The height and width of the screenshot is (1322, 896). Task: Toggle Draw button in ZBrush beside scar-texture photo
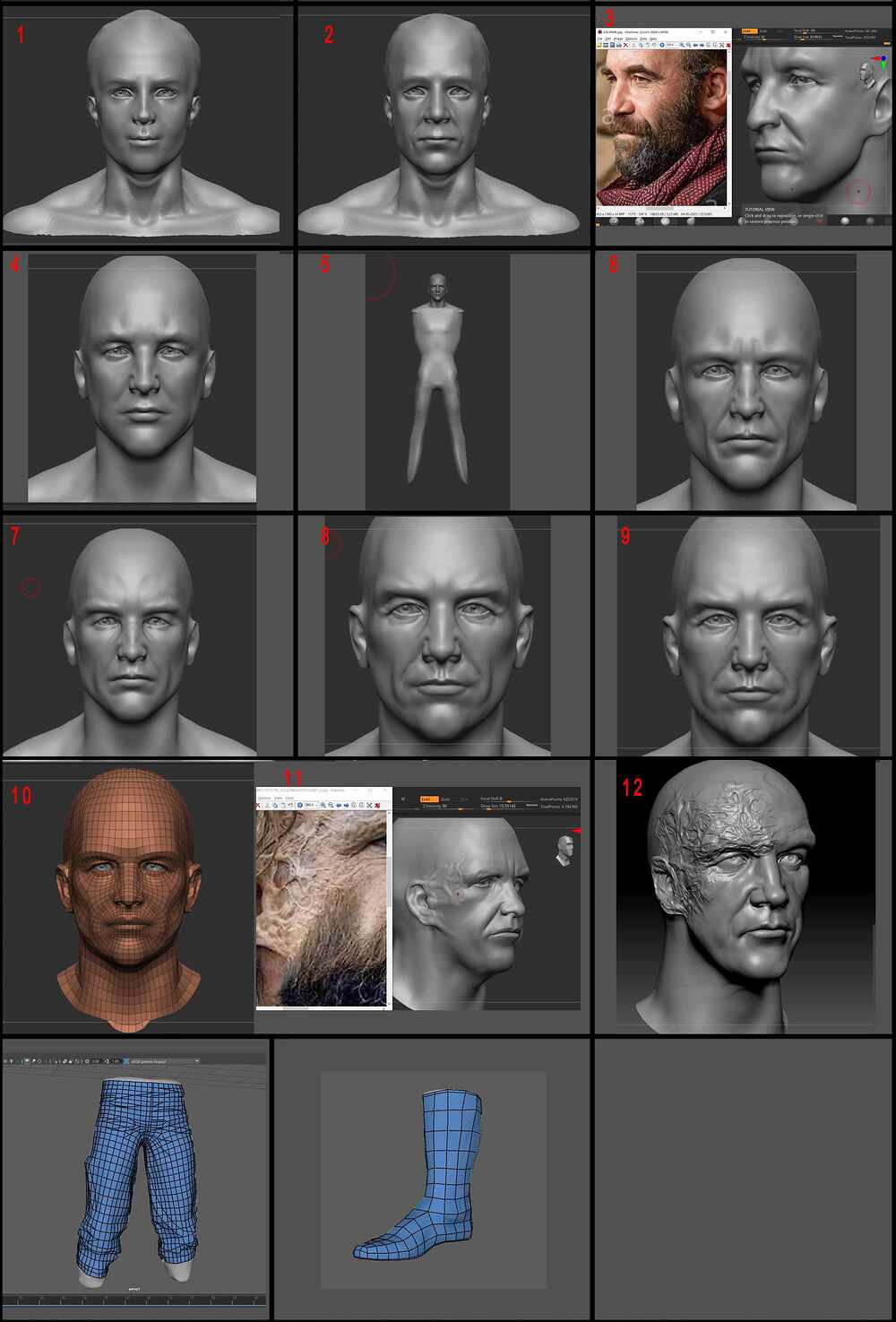coord(446,799)
